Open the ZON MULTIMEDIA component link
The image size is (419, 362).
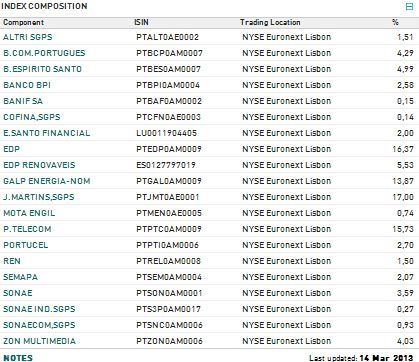point(39,341)
